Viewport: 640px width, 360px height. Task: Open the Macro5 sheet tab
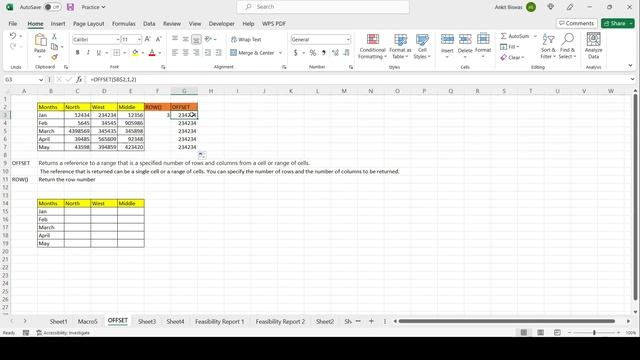tap(87, 322)
